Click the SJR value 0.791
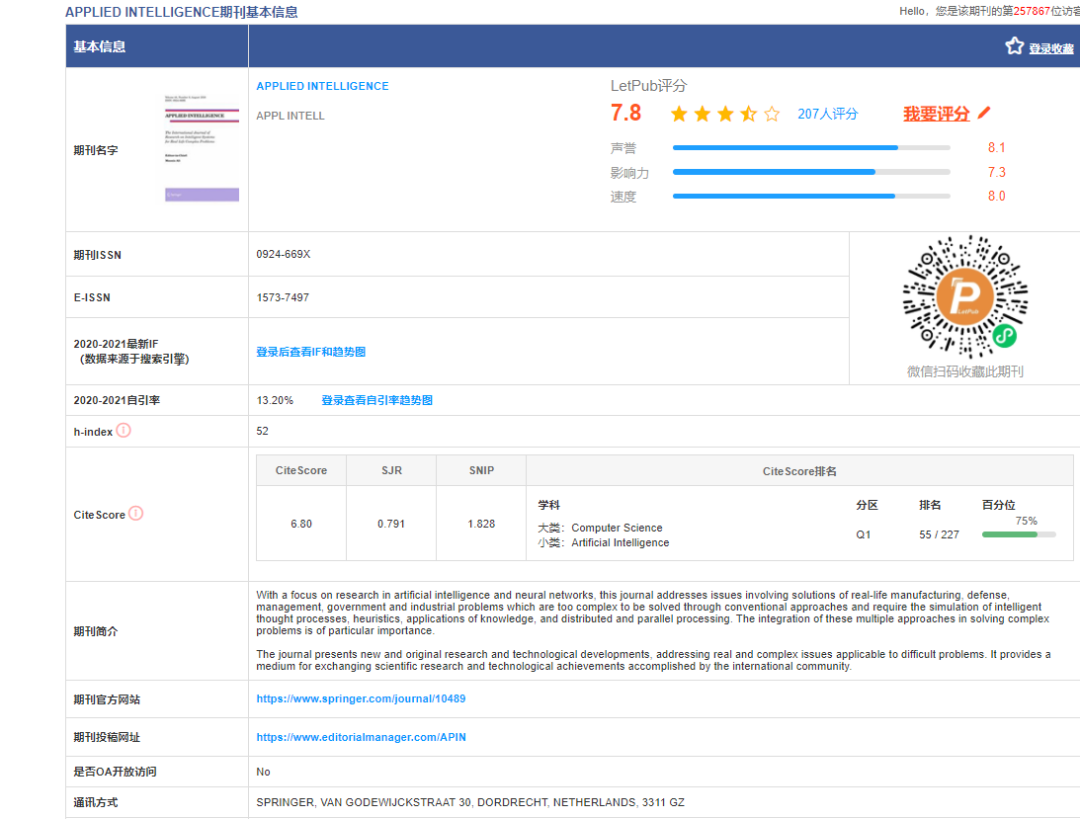The image size is (1080, 819). click(x=391, y=523)
